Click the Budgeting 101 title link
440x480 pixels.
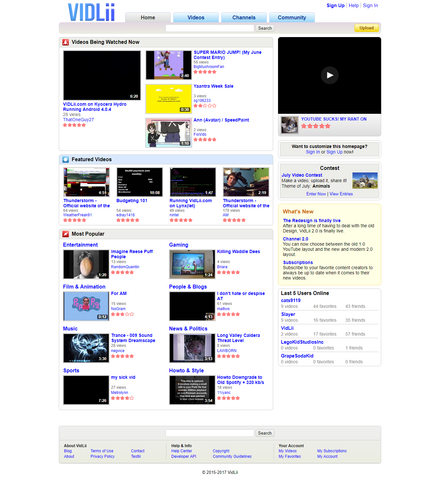pyautogui.click(x=132, y=201)
